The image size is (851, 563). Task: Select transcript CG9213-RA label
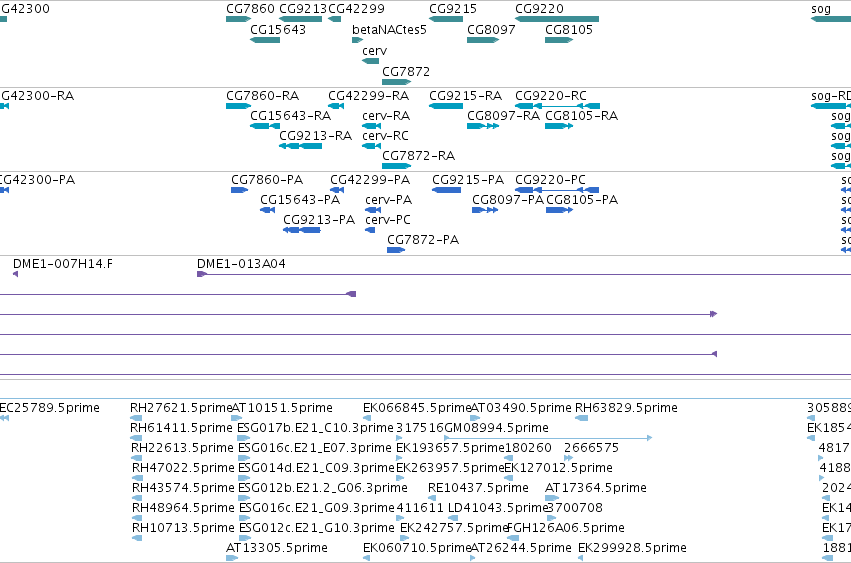[x=316, y=136]
